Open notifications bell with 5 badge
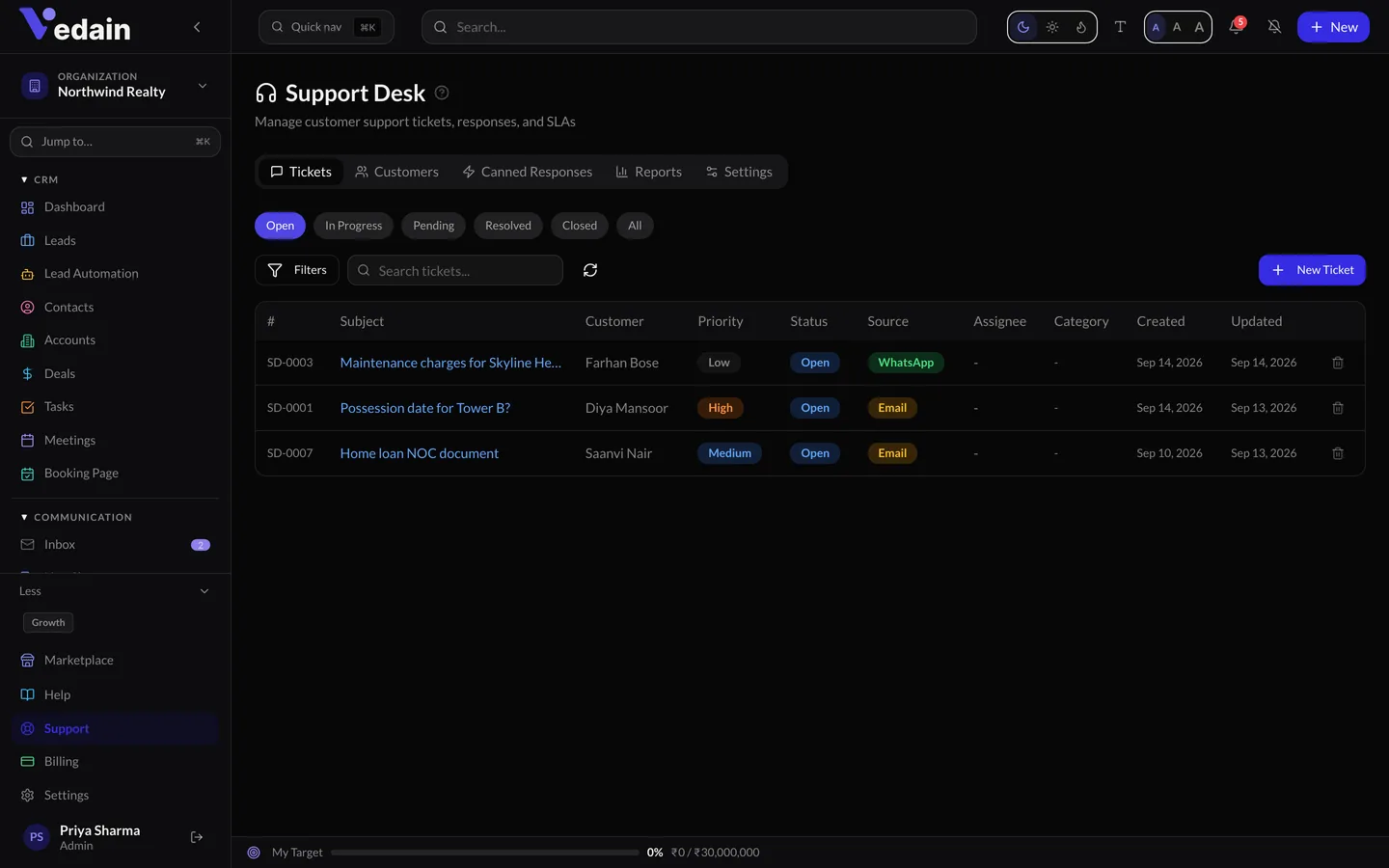Screen dimensions: 1389x868 [1236, 27]
